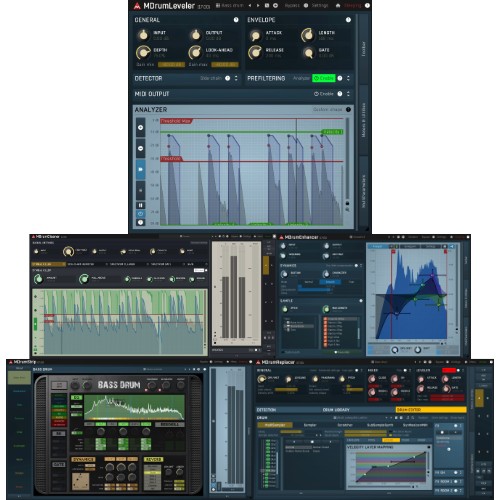Click the ATTACK knob in ENVELOPE panel

pyautogui.click(x=256, y=35)
